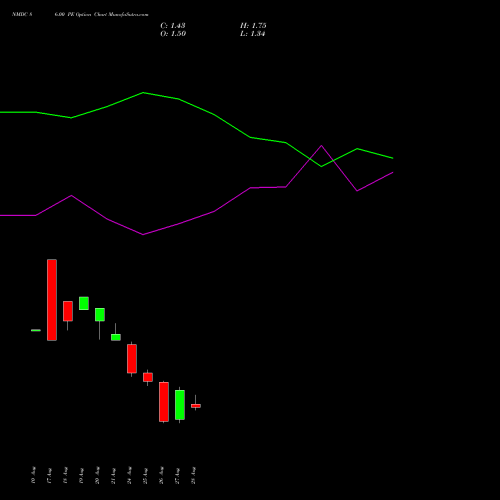
Task: Select the green candlestick for 20 Aug
Action: click(x=100, y=315)
